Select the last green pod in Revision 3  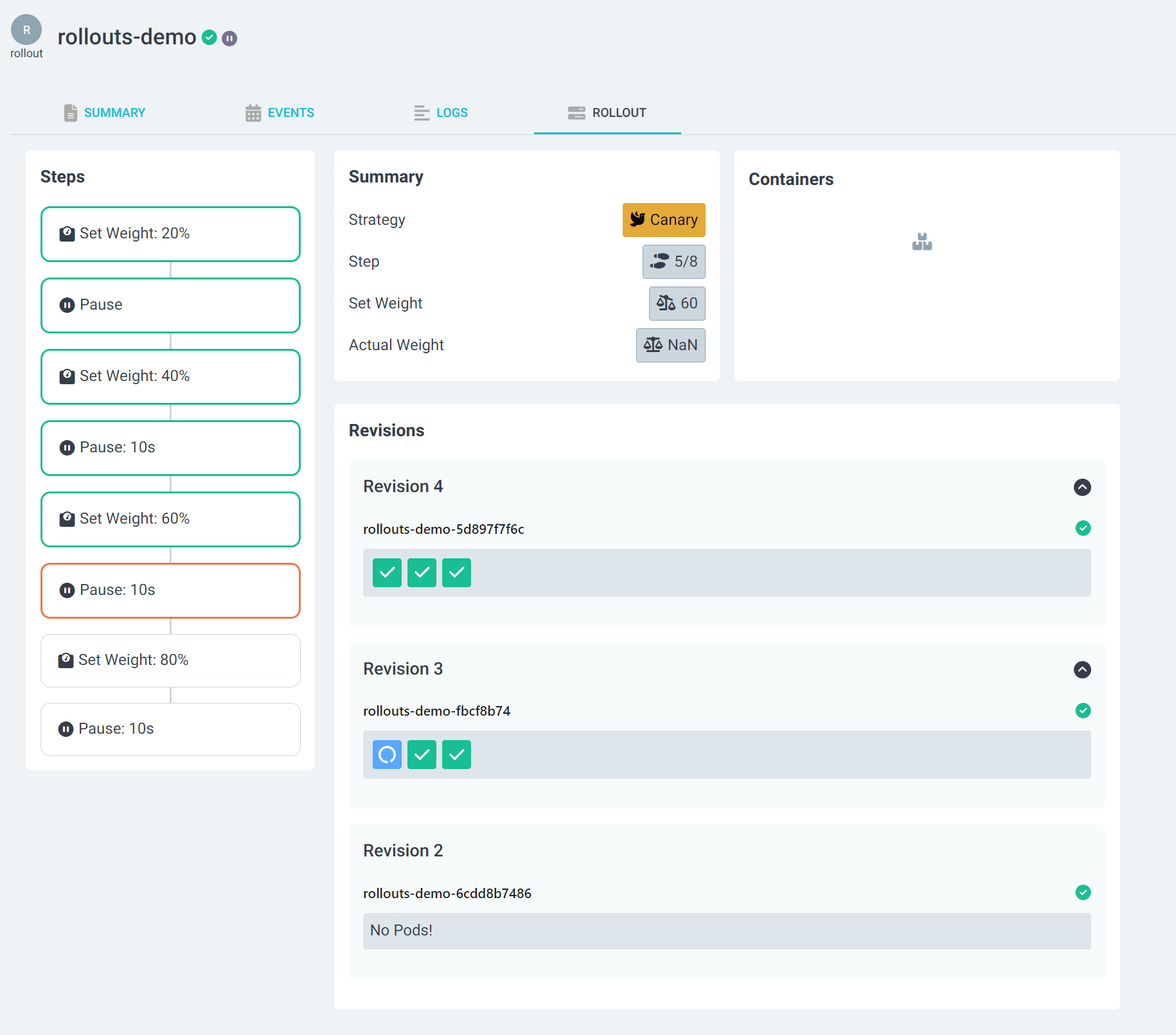coord(456,755)
